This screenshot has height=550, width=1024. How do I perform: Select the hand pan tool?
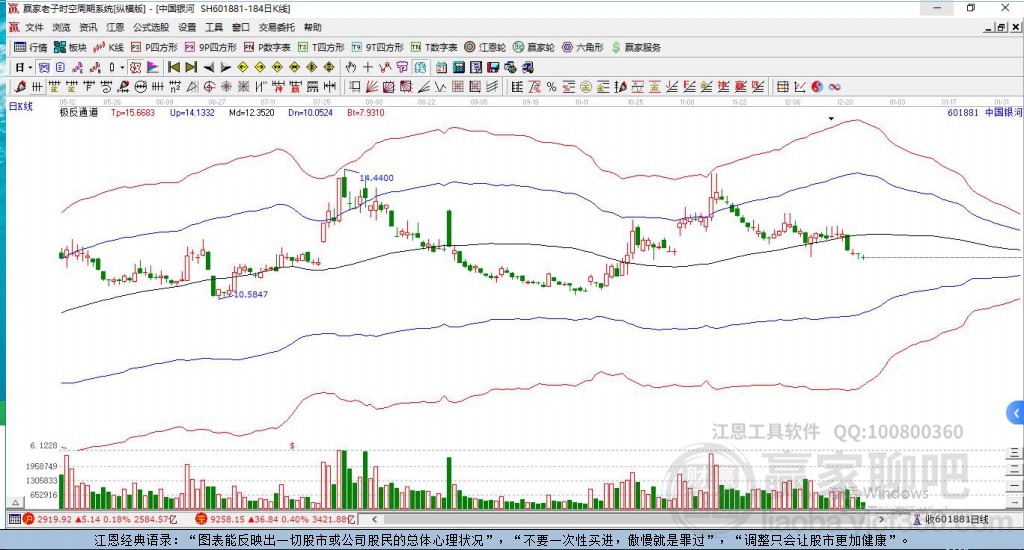pyautogui.click(x=350, y=67)
